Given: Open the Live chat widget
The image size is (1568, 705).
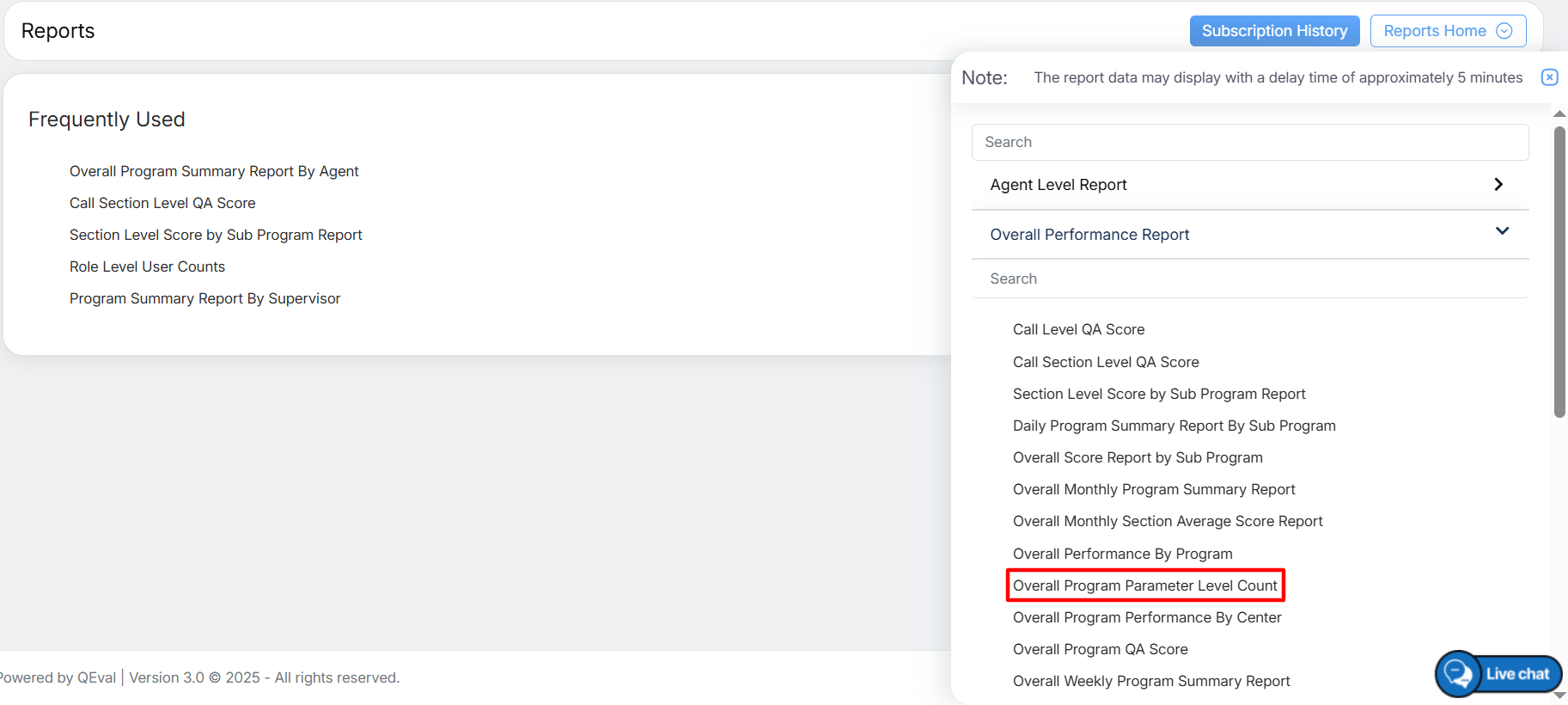Looking at the screenshot, I should pos(1498,674).
